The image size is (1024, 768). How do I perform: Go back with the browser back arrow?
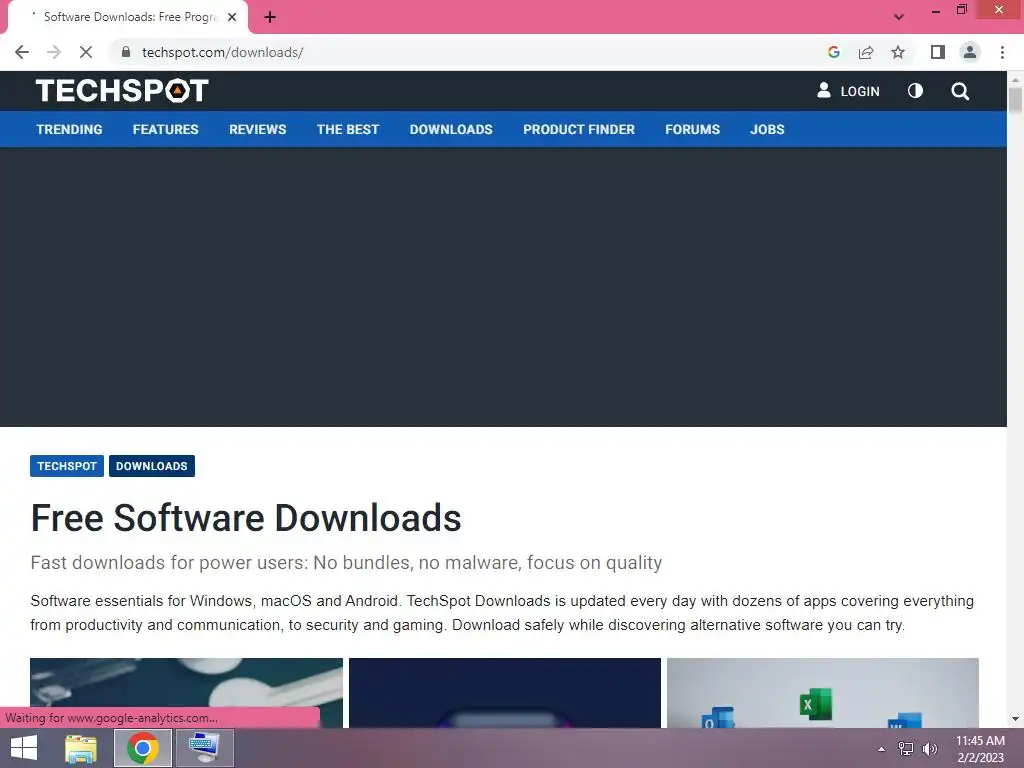pyautogui.click(x=22, y=52)
